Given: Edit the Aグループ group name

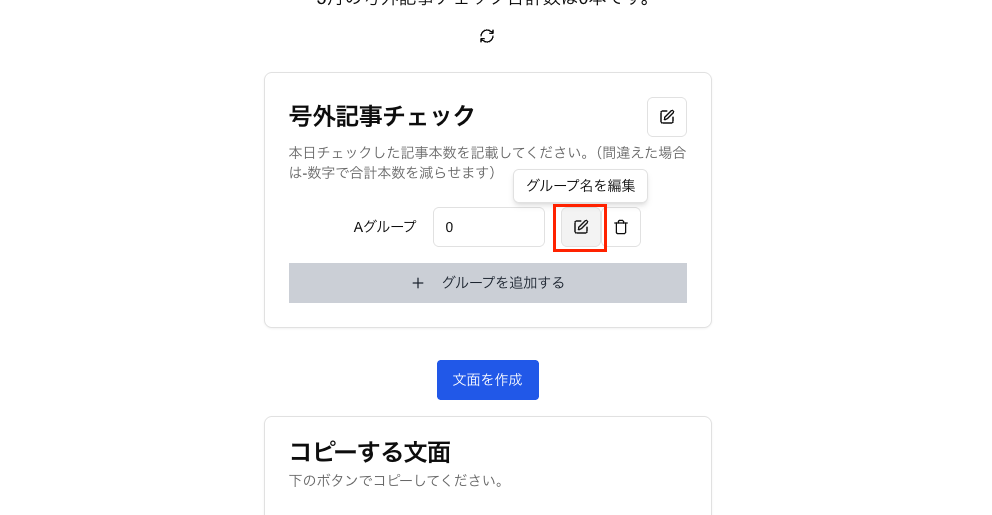Looking at the screenshot, I should point(581,227).
